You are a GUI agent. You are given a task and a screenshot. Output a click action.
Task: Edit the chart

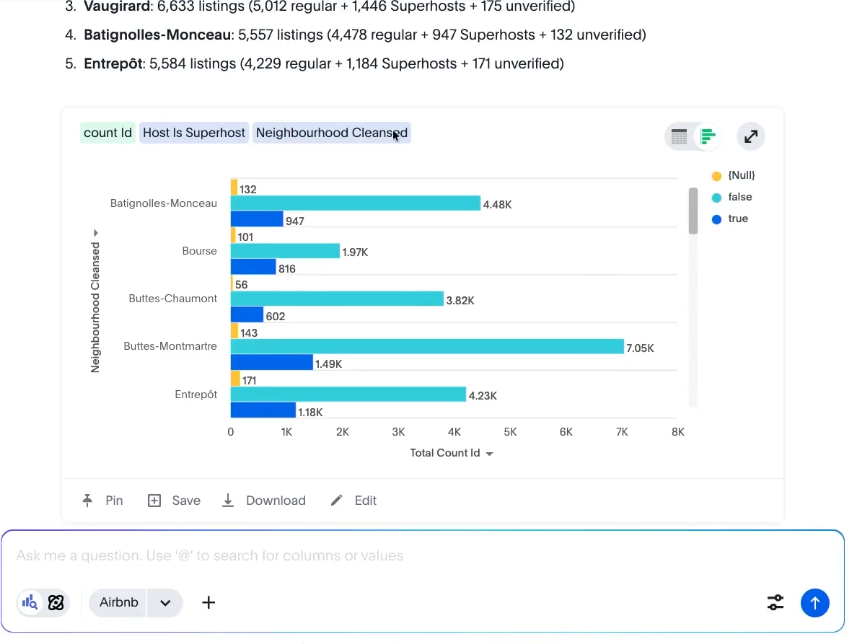(x=354, y=500)
